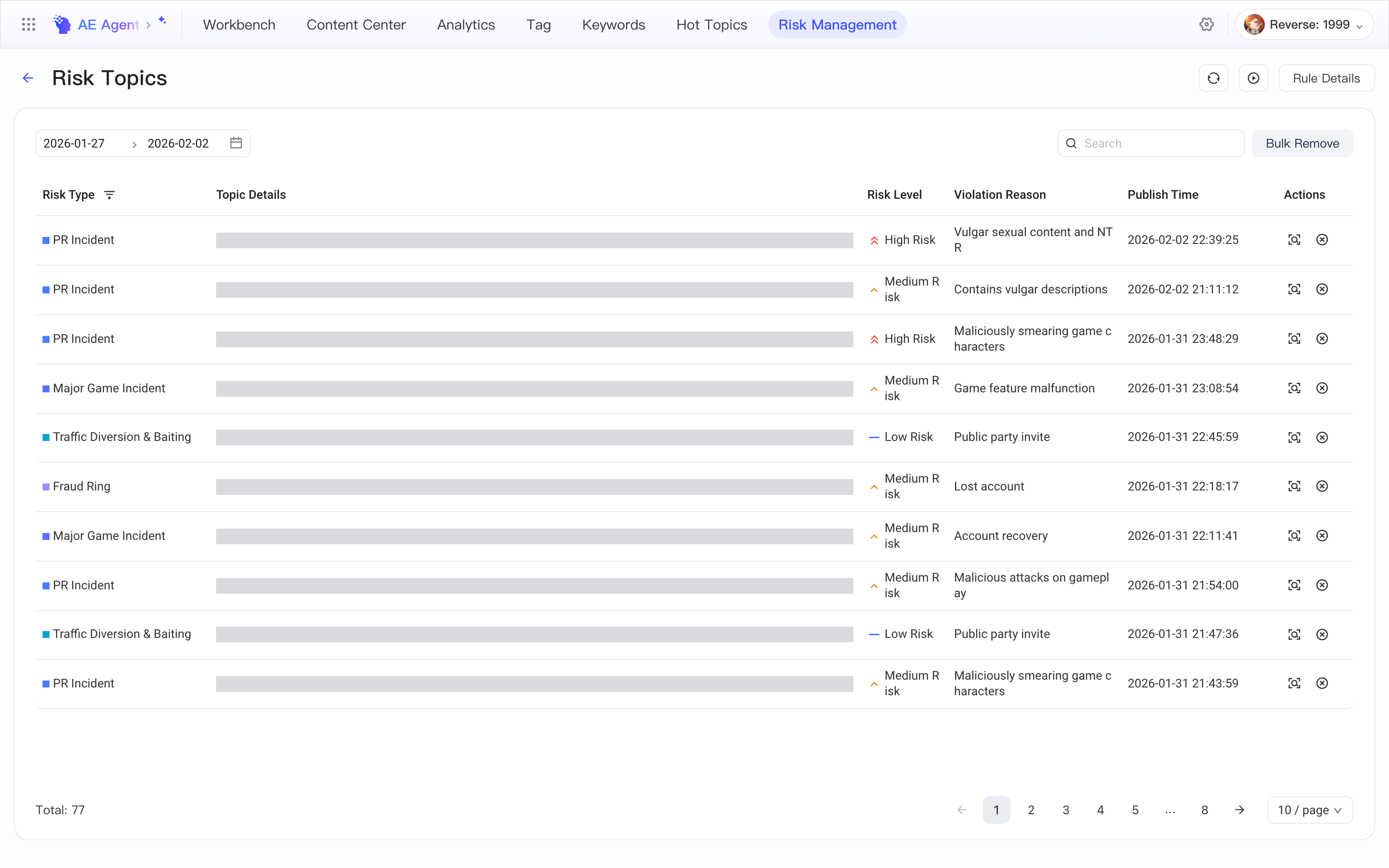Go to the next results page arrow
Image resolution: width=1389 pixels, height=868 pixels.
pos(1239,810)
